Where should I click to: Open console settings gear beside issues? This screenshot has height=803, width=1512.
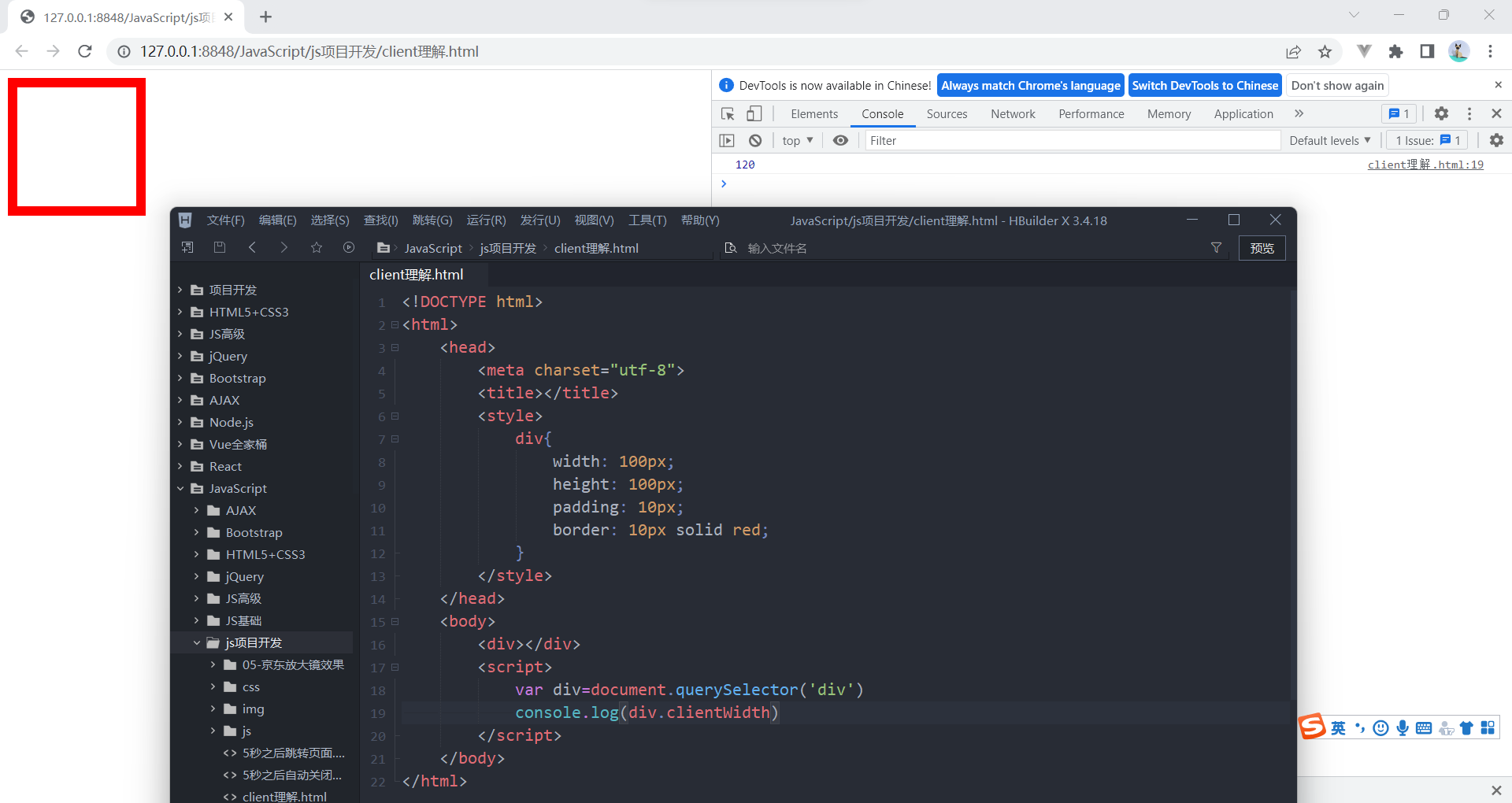1496,140
